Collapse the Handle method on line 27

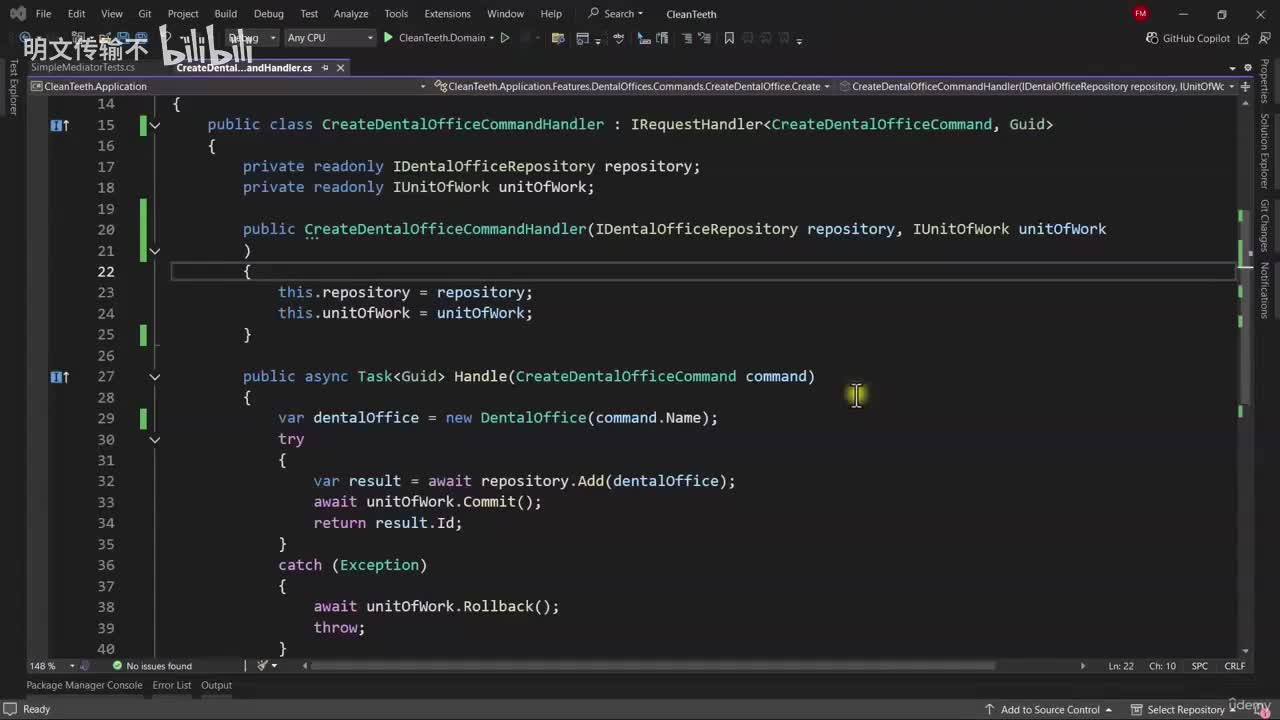pyautogui.click(x=155, y=377)
